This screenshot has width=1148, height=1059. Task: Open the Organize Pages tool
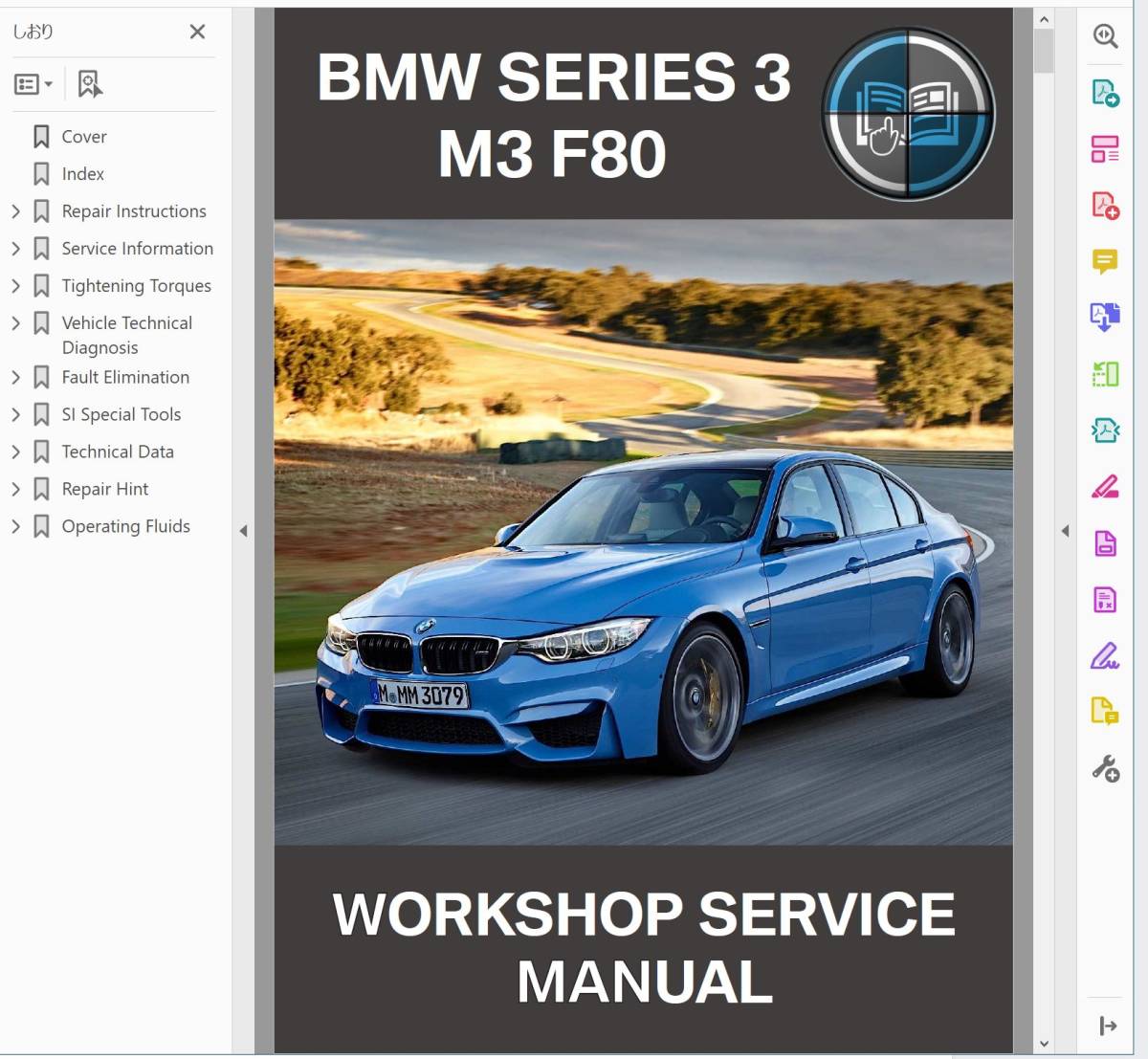pyautogui.click(x=1106, y=149)
